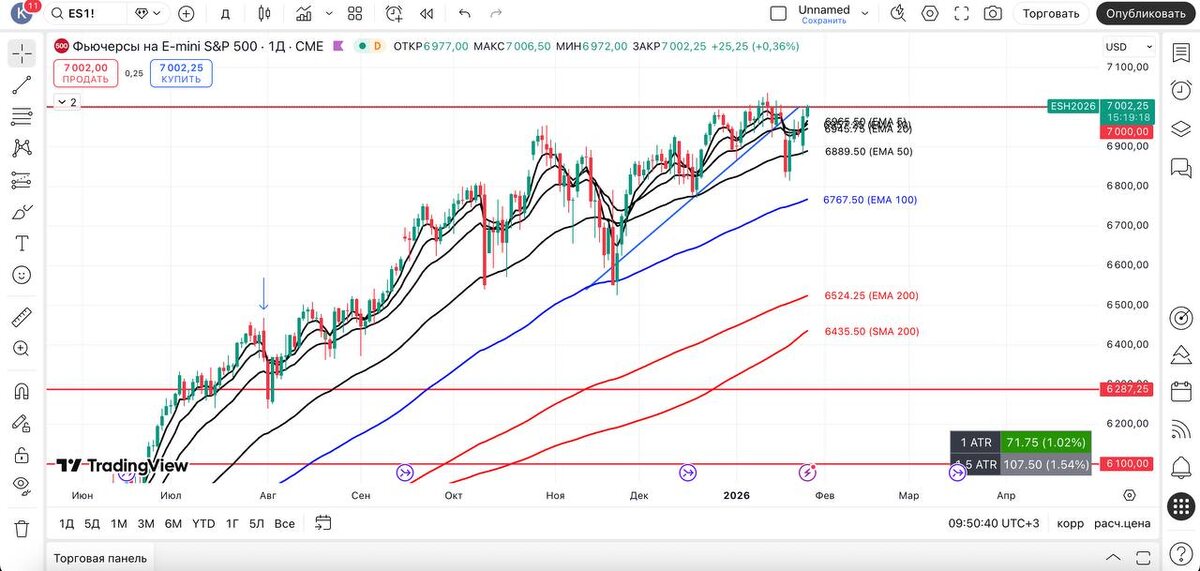Open the indicator templates grid
The height and width of the screenshot is (571, 1200).
tap(355, 13)
